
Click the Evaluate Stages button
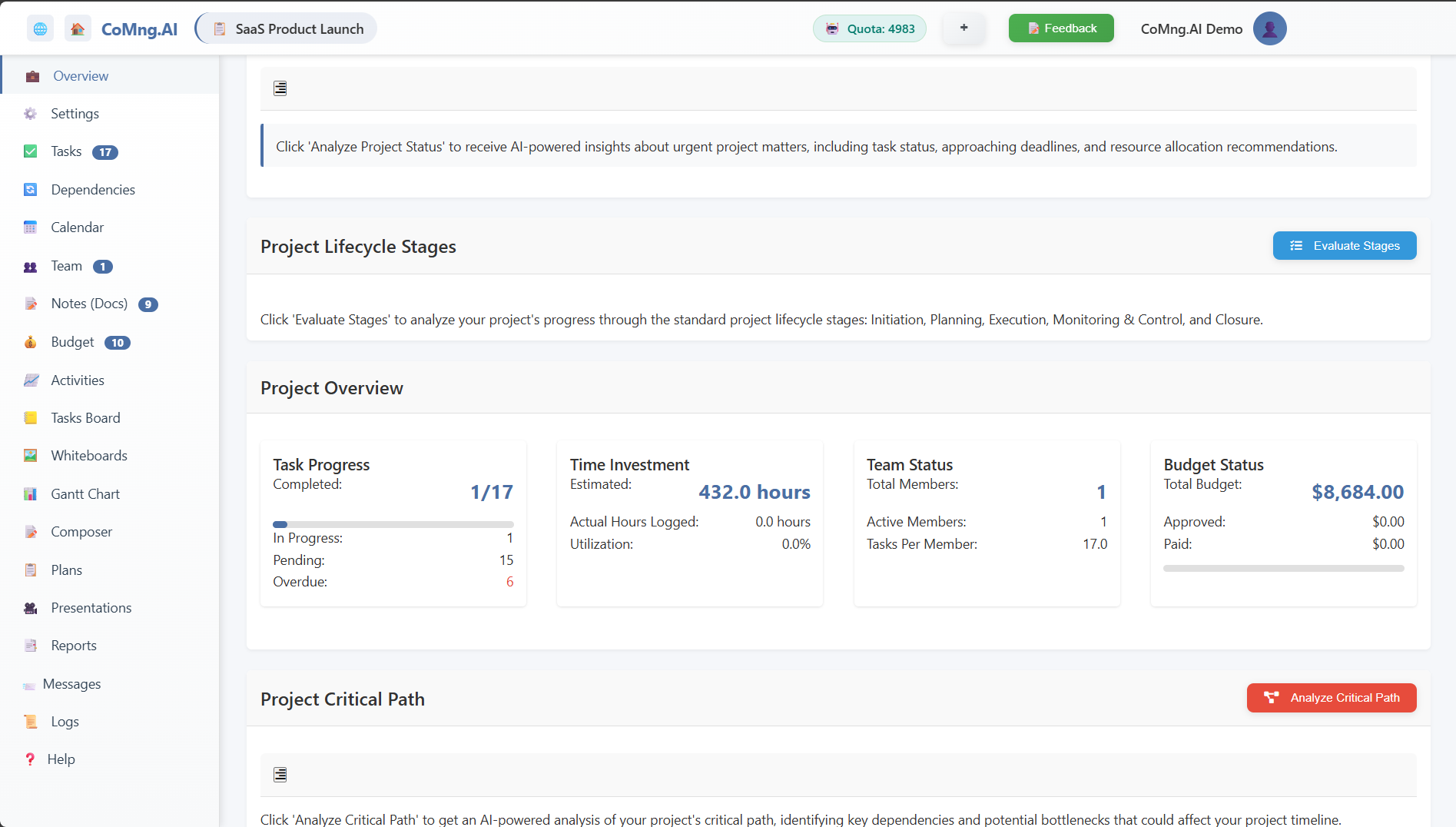pyautogui.click(x=1344, y=245)
